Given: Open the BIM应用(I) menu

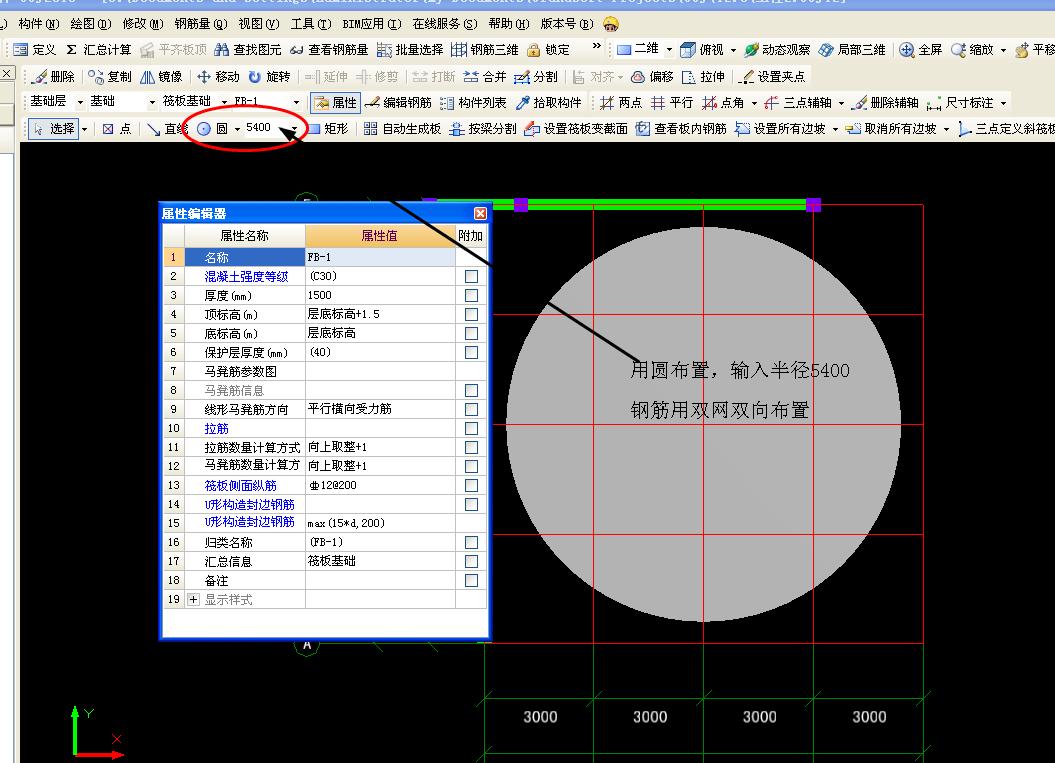Looking at the screenshot, I should tap(371, 24).
